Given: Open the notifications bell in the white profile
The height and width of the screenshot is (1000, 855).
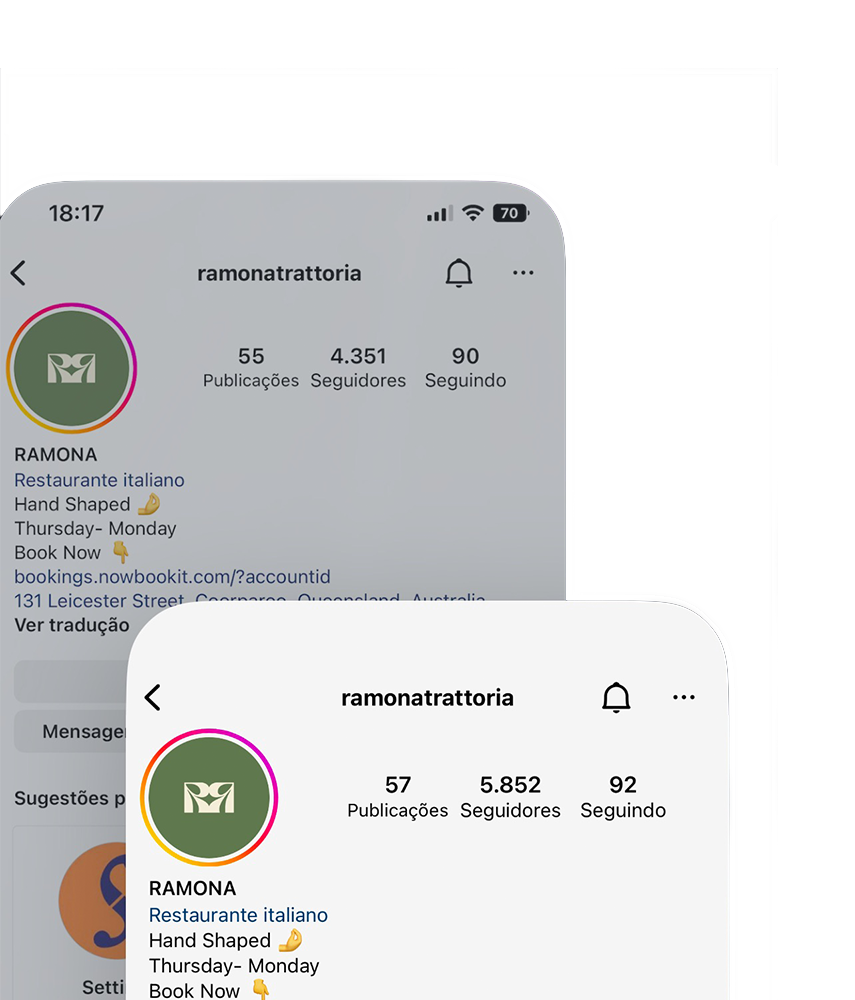Looking at the screenshot, I should (x=616, y=697).
